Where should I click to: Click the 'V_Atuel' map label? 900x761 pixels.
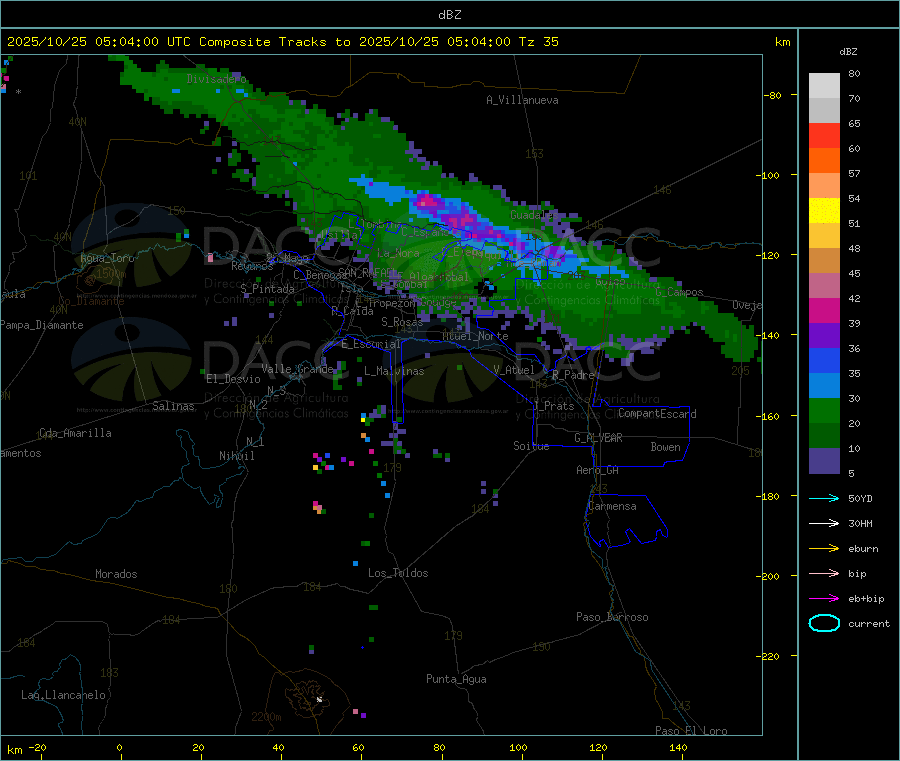[x=514, y=370]
